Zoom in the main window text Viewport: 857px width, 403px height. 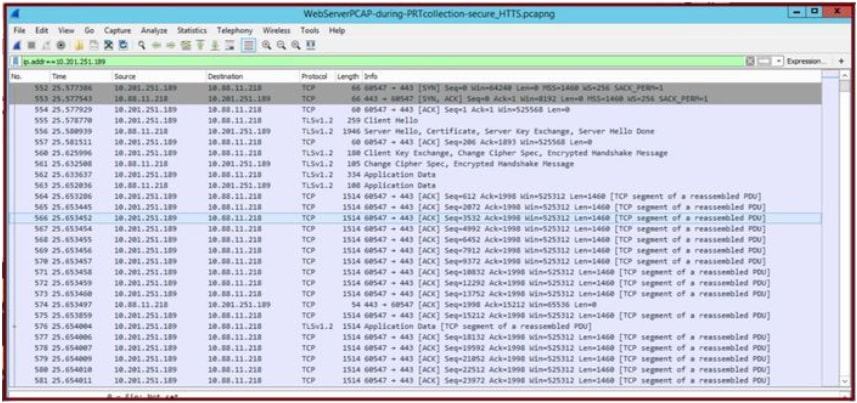pyautogui.click(x=266, y=45)
